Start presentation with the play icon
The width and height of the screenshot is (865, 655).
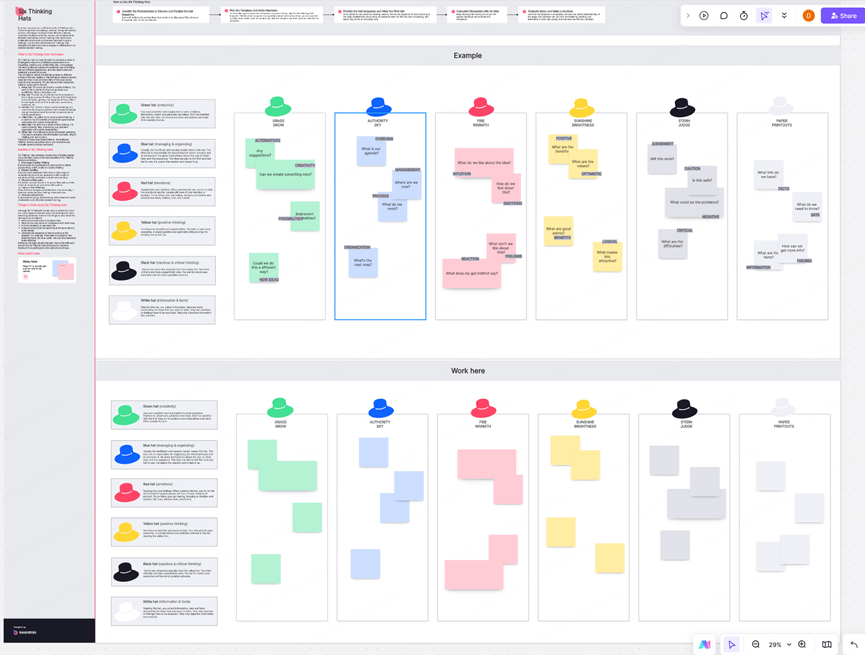pos(704,16)
